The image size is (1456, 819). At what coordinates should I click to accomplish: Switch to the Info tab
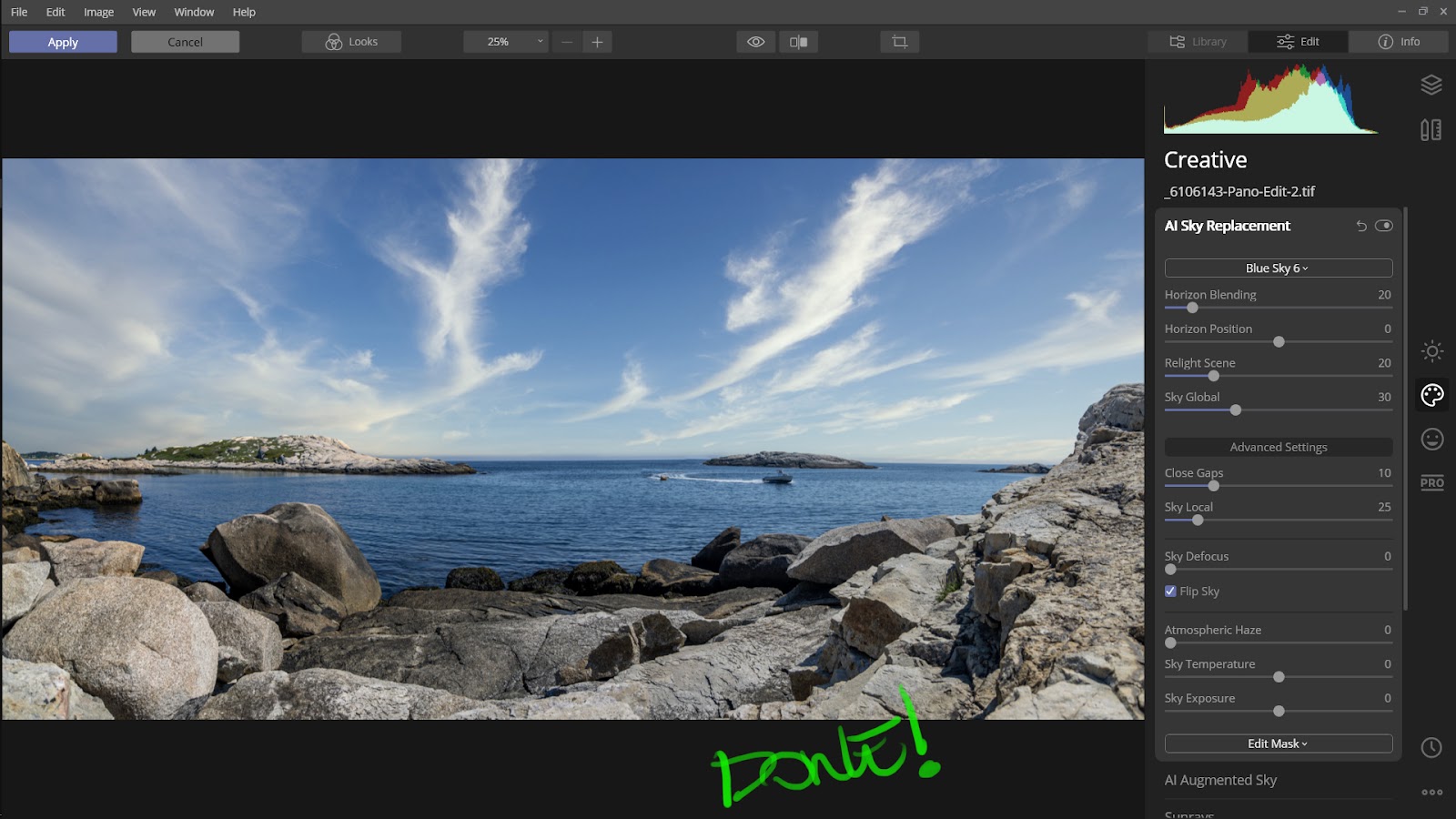pos(1399,42)
